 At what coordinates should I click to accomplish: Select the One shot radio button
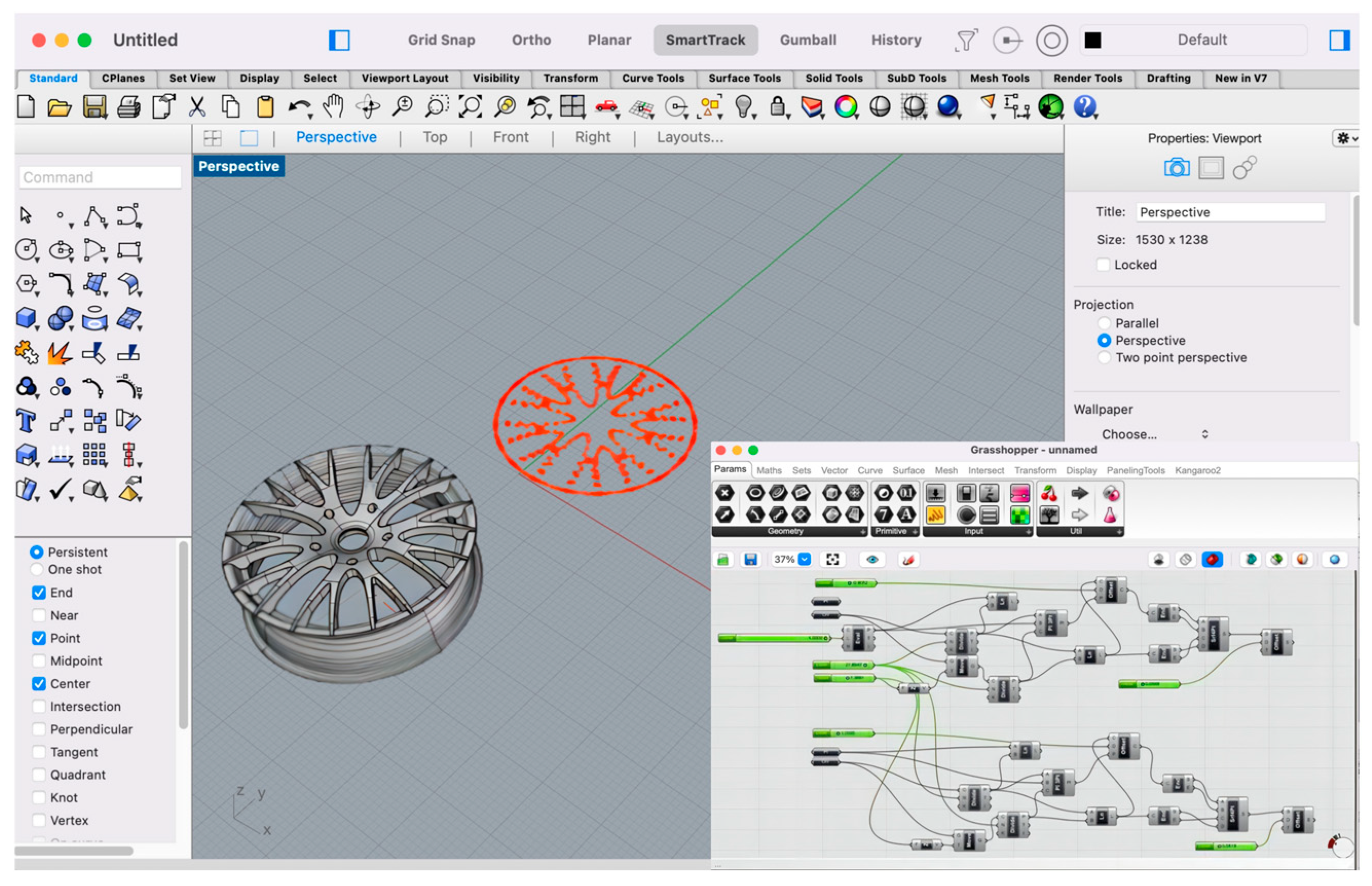[x=36, y=569]
